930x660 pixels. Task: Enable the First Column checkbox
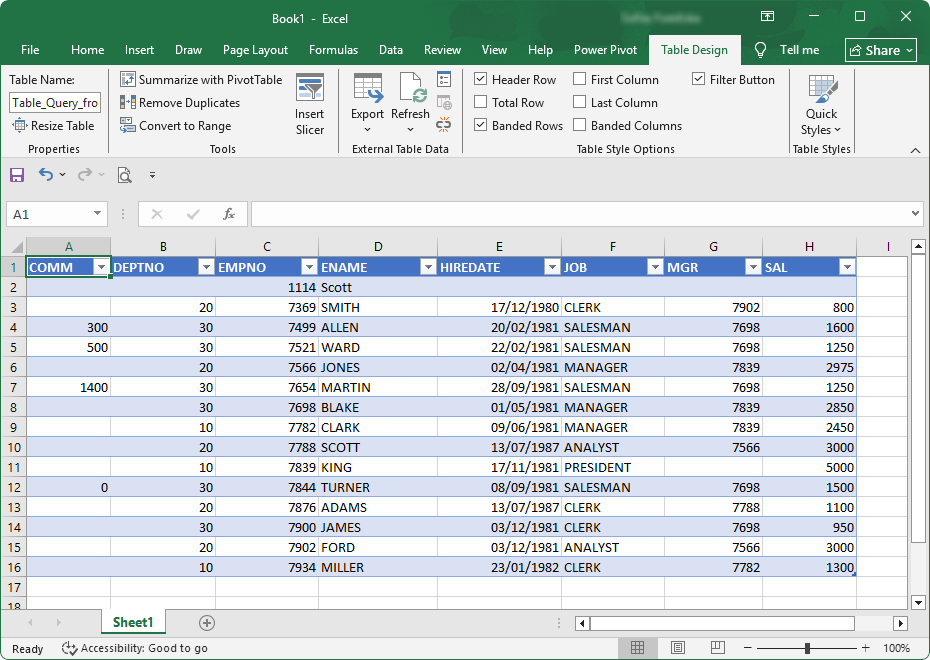tap(580, 79)
